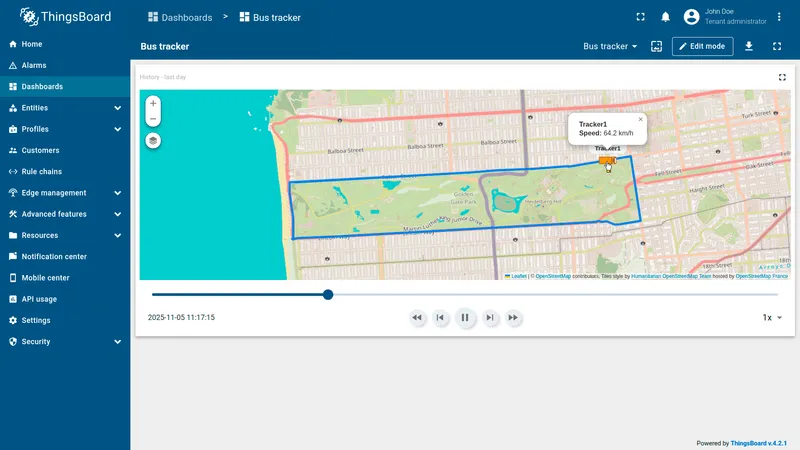Step to next point
The height and width of the screenshot is (450, 800).
pos(490,317)
